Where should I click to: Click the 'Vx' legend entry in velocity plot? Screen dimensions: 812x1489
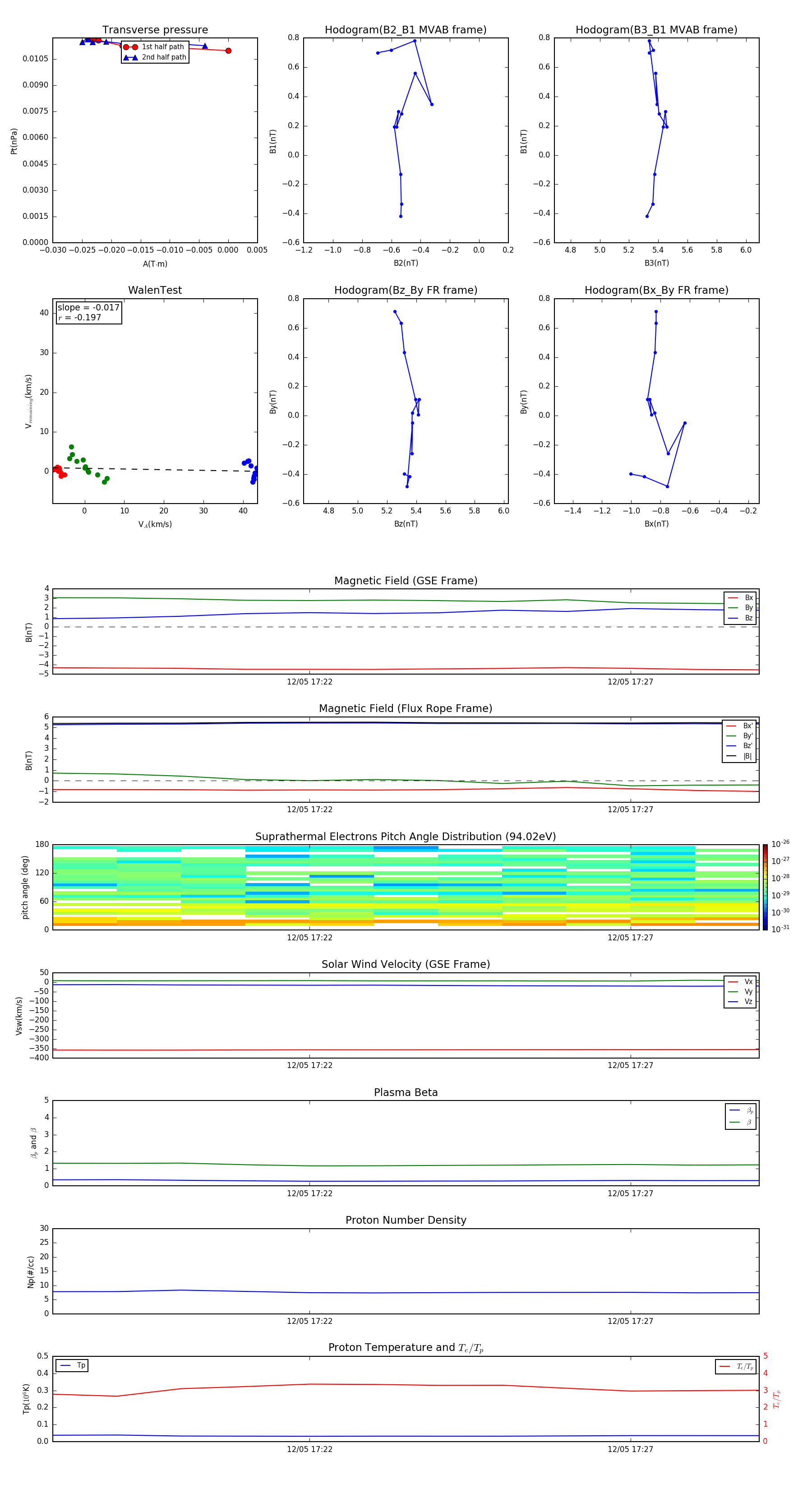point(740,982)
